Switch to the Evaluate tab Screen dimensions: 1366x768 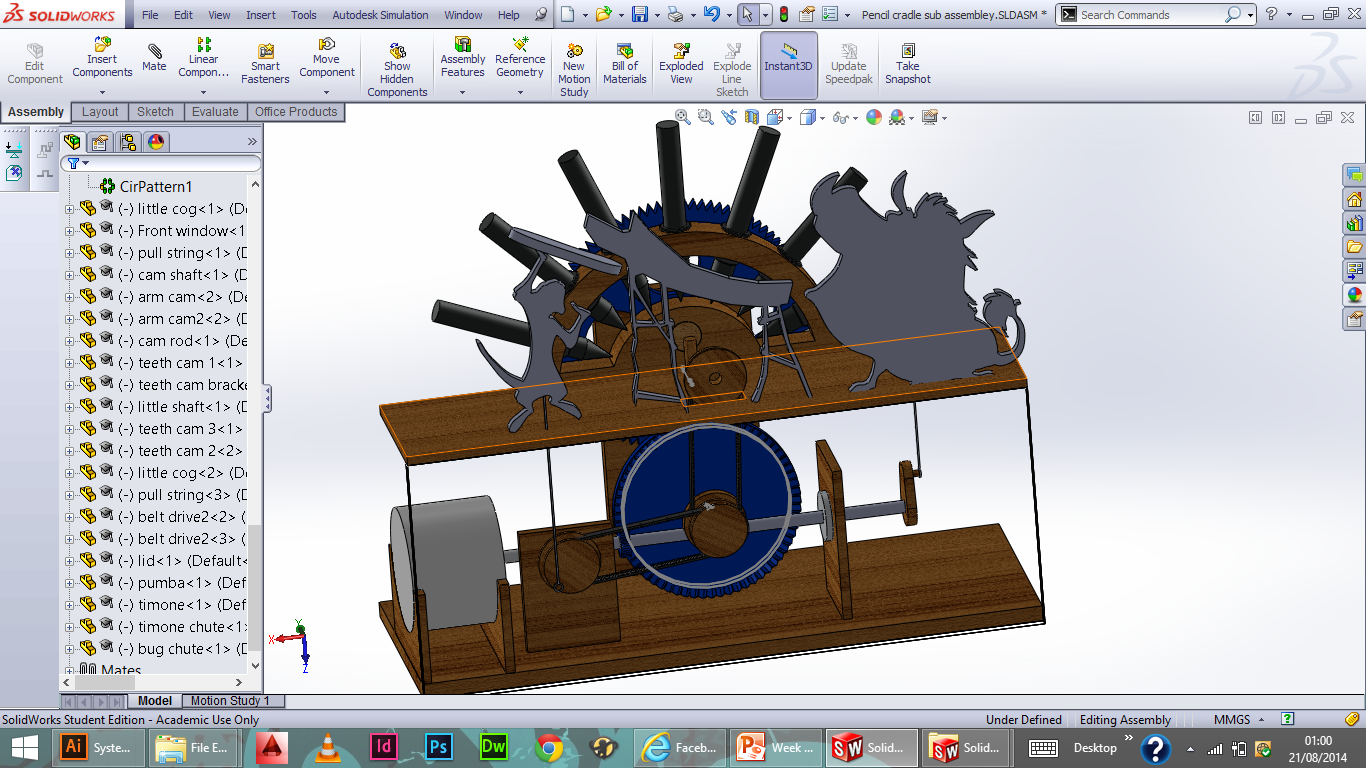[x=215, y=112]
